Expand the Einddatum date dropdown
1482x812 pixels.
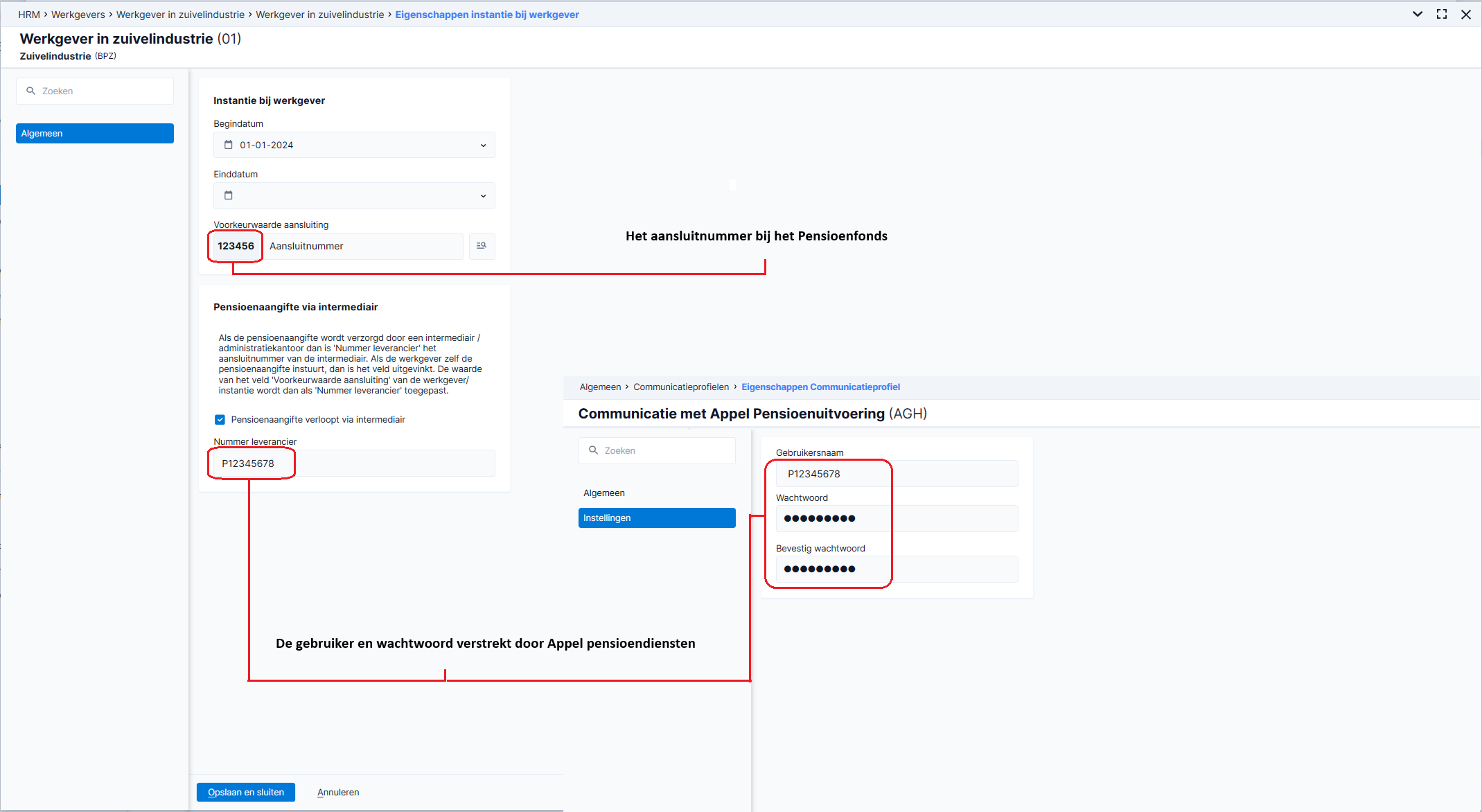(x=483, y=195)
